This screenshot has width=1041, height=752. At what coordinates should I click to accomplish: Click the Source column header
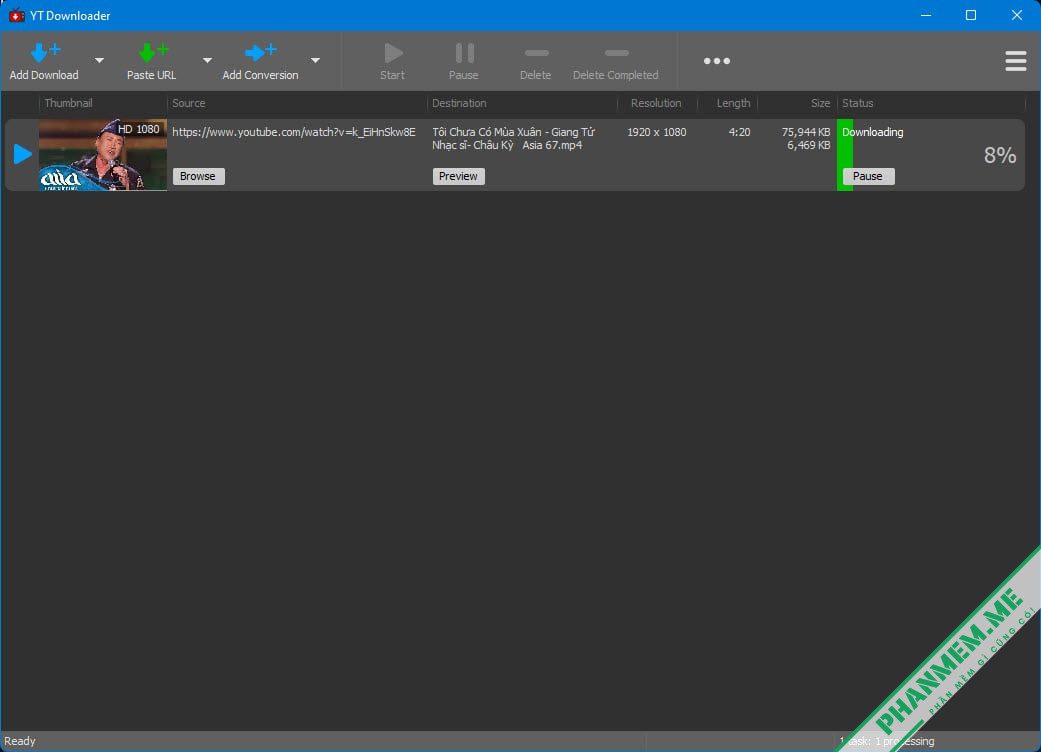coord(189,103)
